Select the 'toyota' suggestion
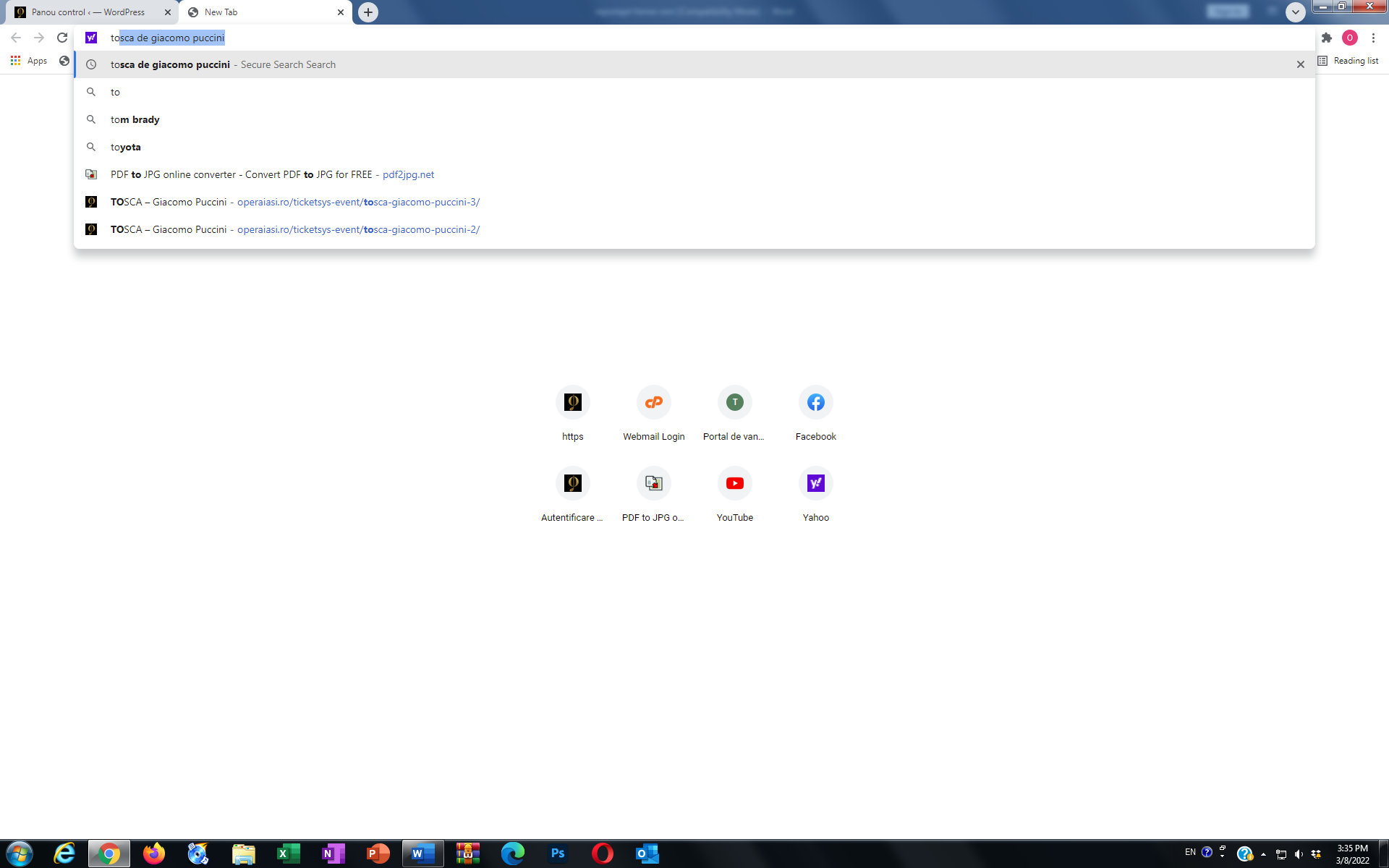 tap(694, 147)
